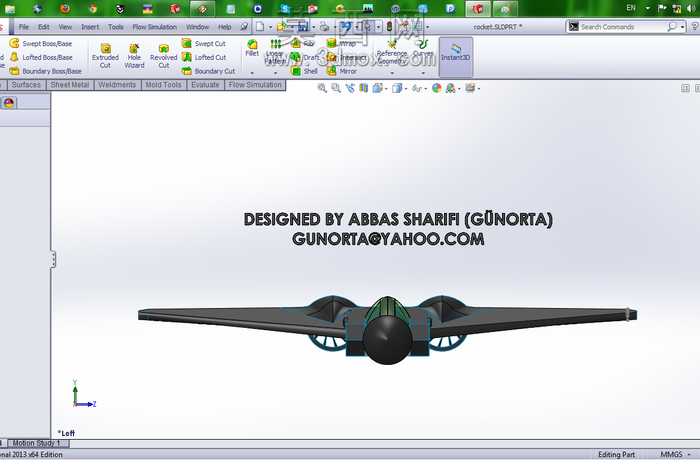Expand the Search Commands options arrow
Screen dimensions: 700x465
coord(683,27)
